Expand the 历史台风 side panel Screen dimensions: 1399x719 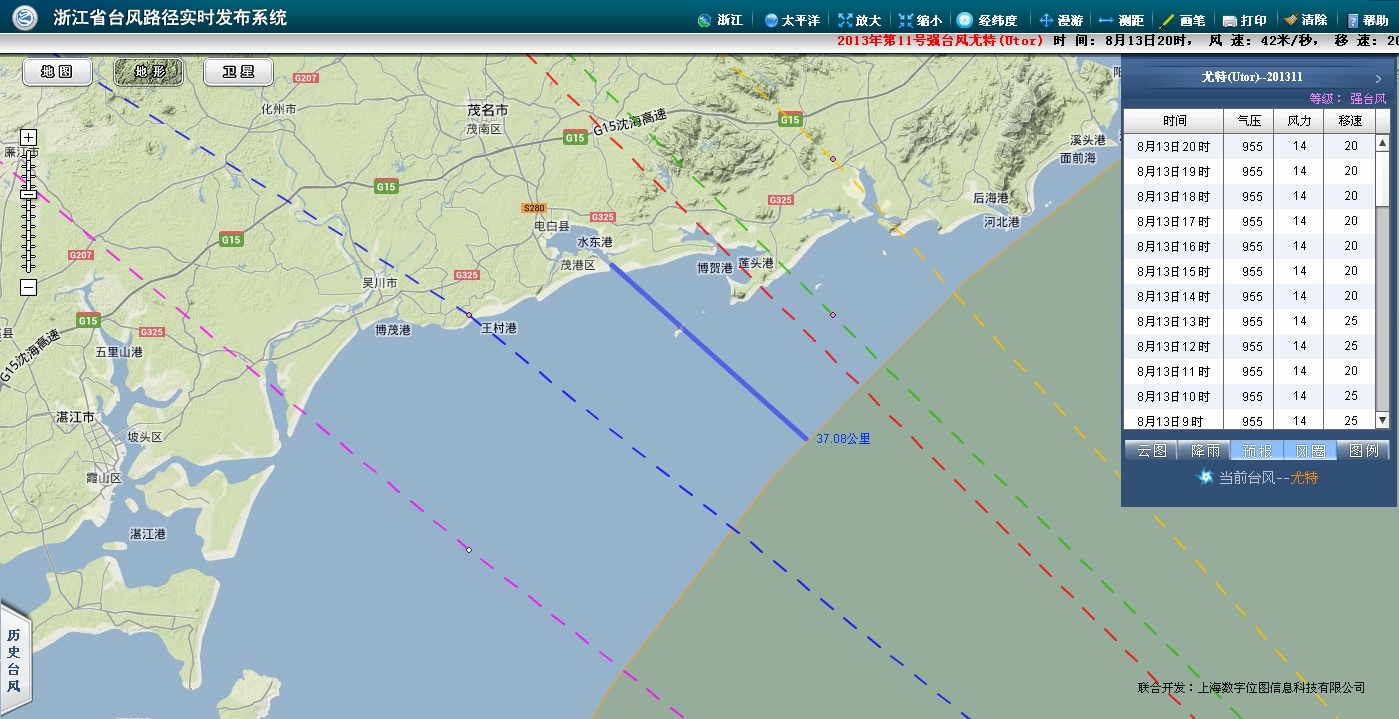click(14, 660)
